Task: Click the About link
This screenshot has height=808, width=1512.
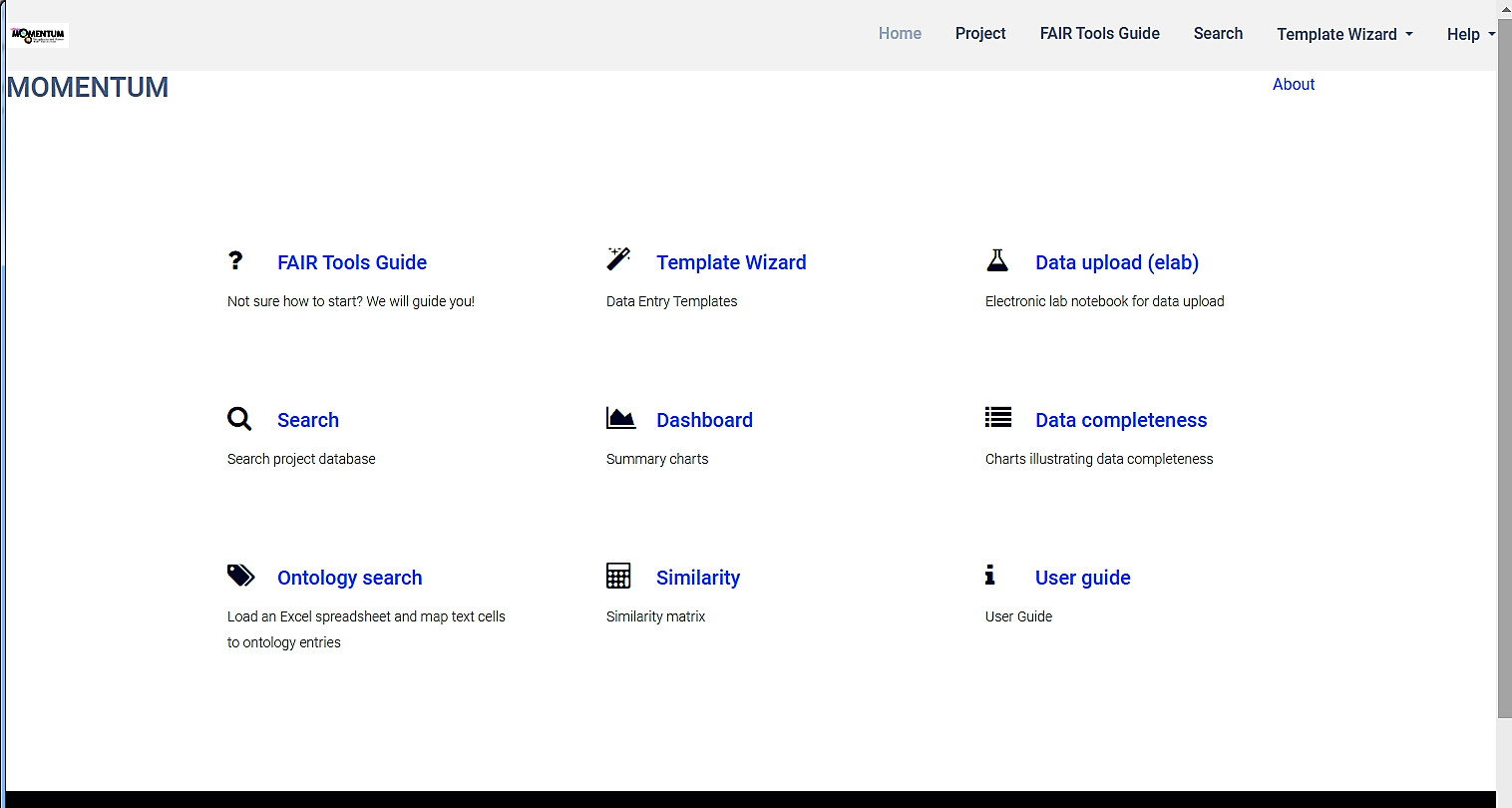Action: coord(1294,85)
